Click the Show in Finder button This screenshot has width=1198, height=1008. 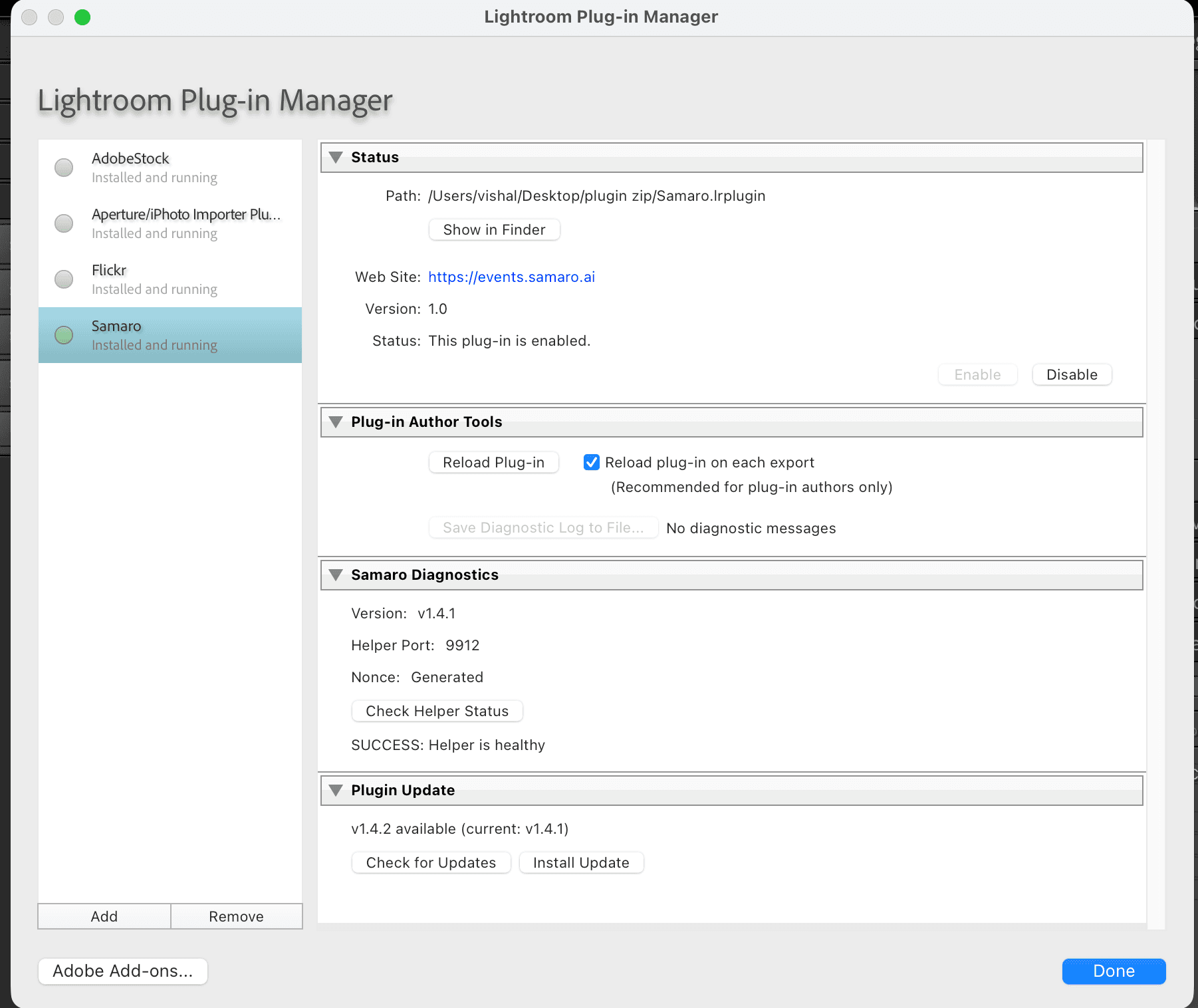pyautogui.click(x=494, y=229)
